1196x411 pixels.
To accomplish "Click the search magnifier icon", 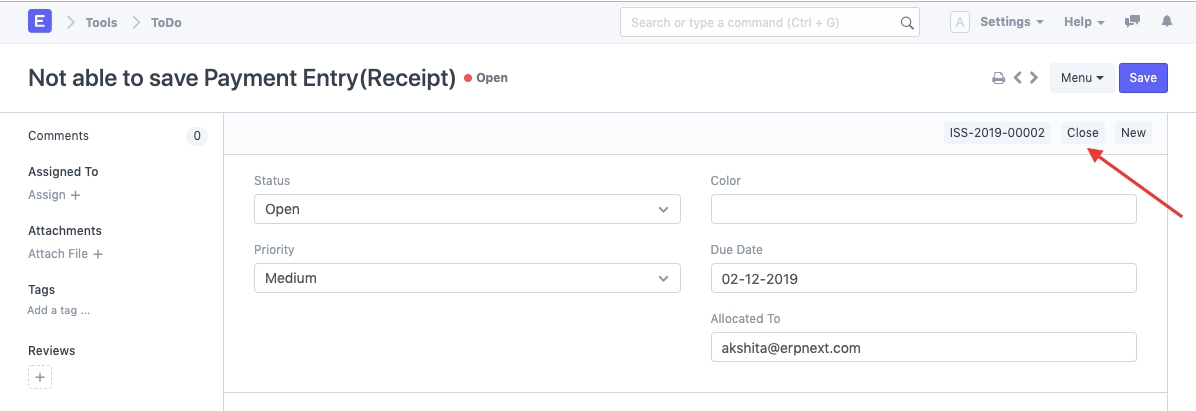I will tap(907, 22).
